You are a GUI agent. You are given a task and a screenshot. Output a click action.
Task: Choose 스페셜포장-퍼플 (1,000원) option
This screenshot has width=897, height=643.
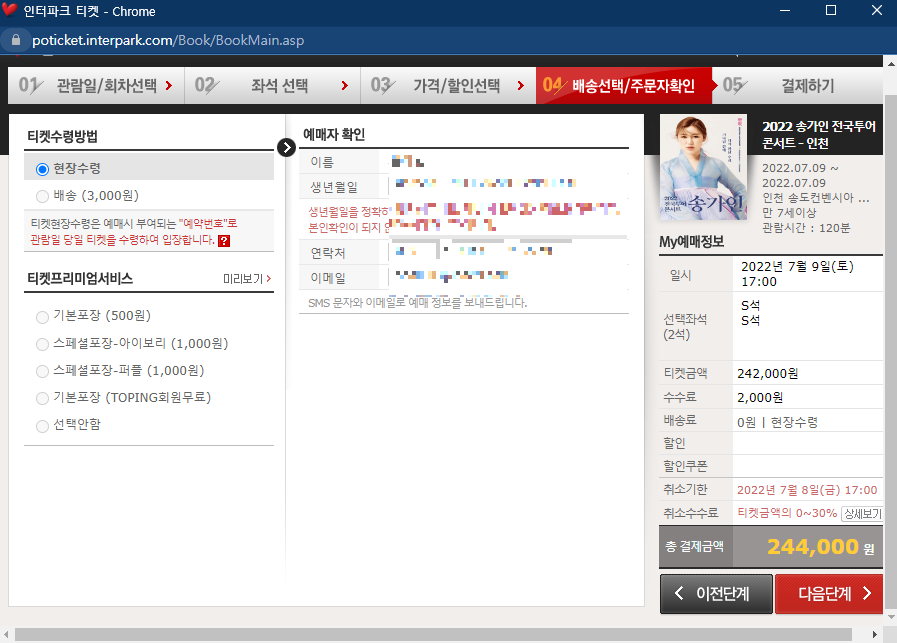[x=42, y=371]
